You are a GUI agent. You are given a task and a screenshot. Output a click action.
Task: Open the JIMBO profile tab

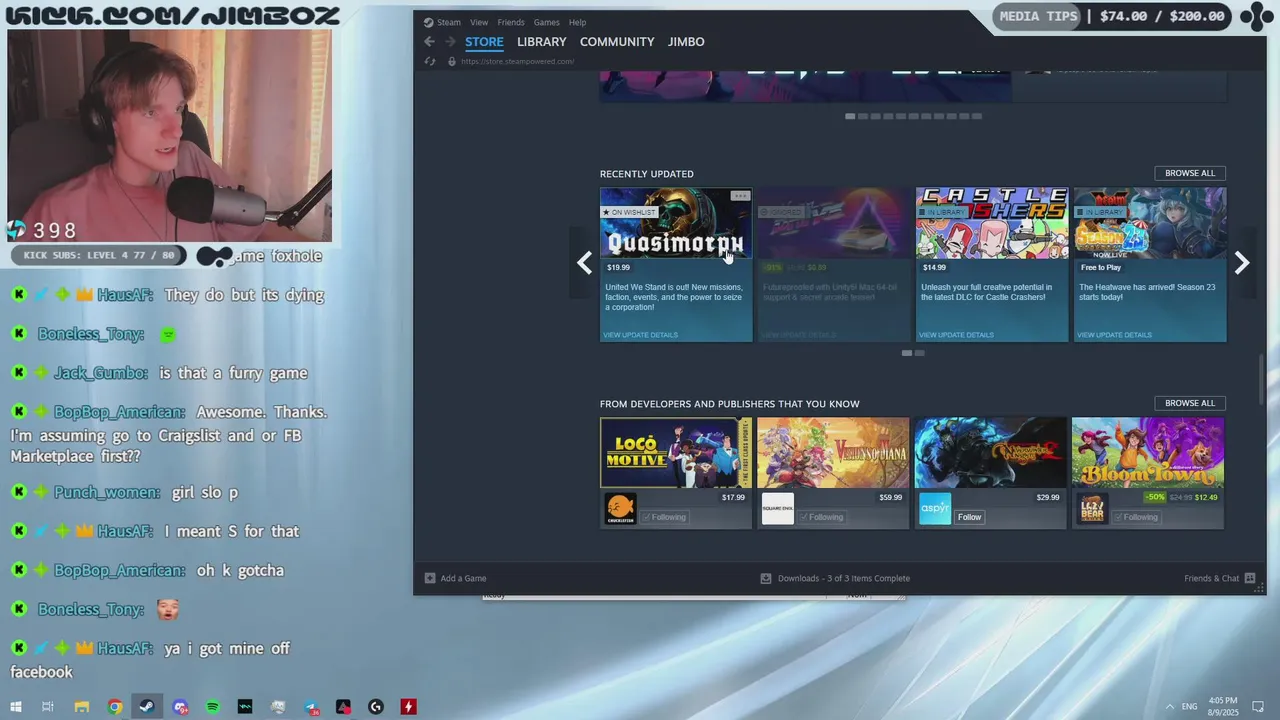pos(686,42)
